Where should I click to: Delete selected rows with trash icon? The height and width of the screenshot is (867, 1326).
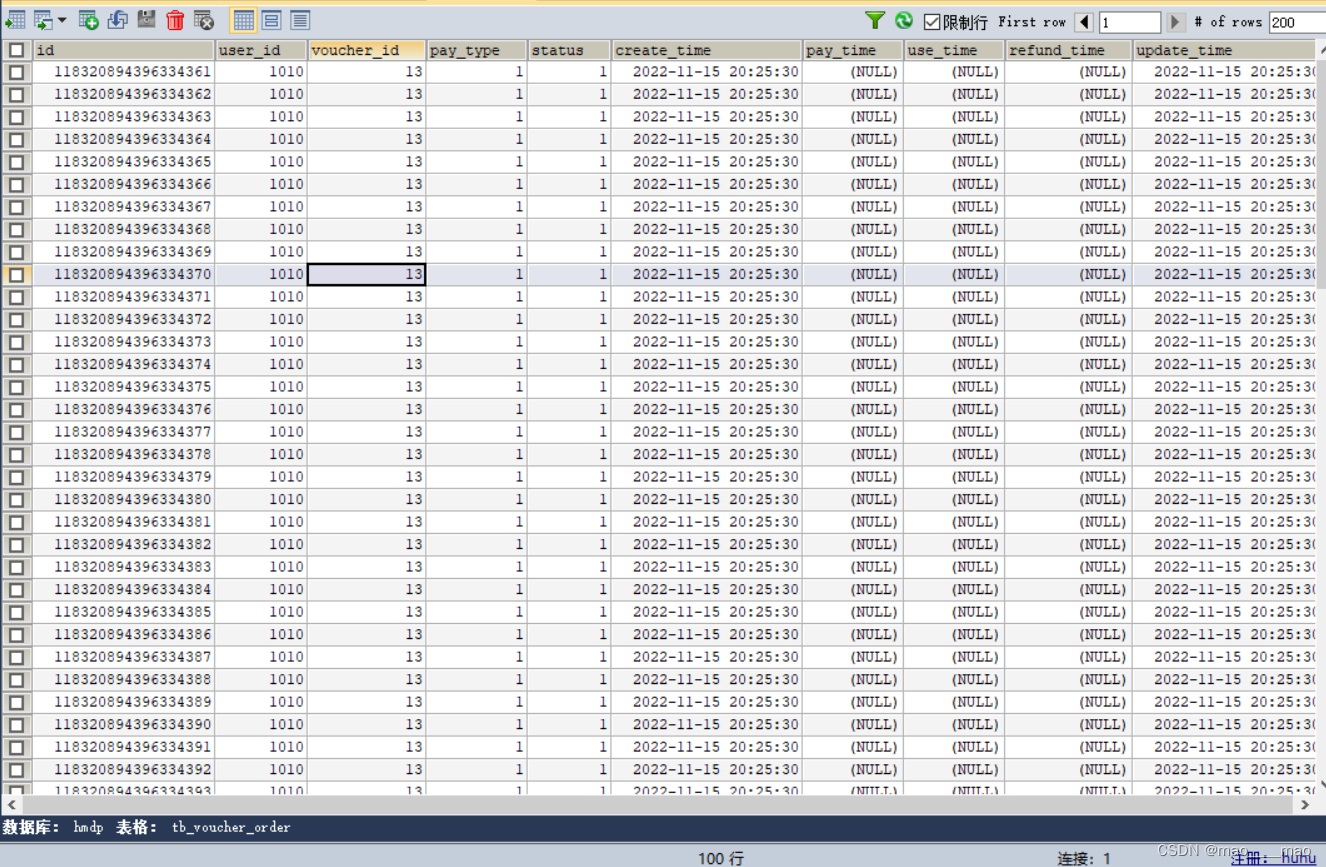pos(175,20)
